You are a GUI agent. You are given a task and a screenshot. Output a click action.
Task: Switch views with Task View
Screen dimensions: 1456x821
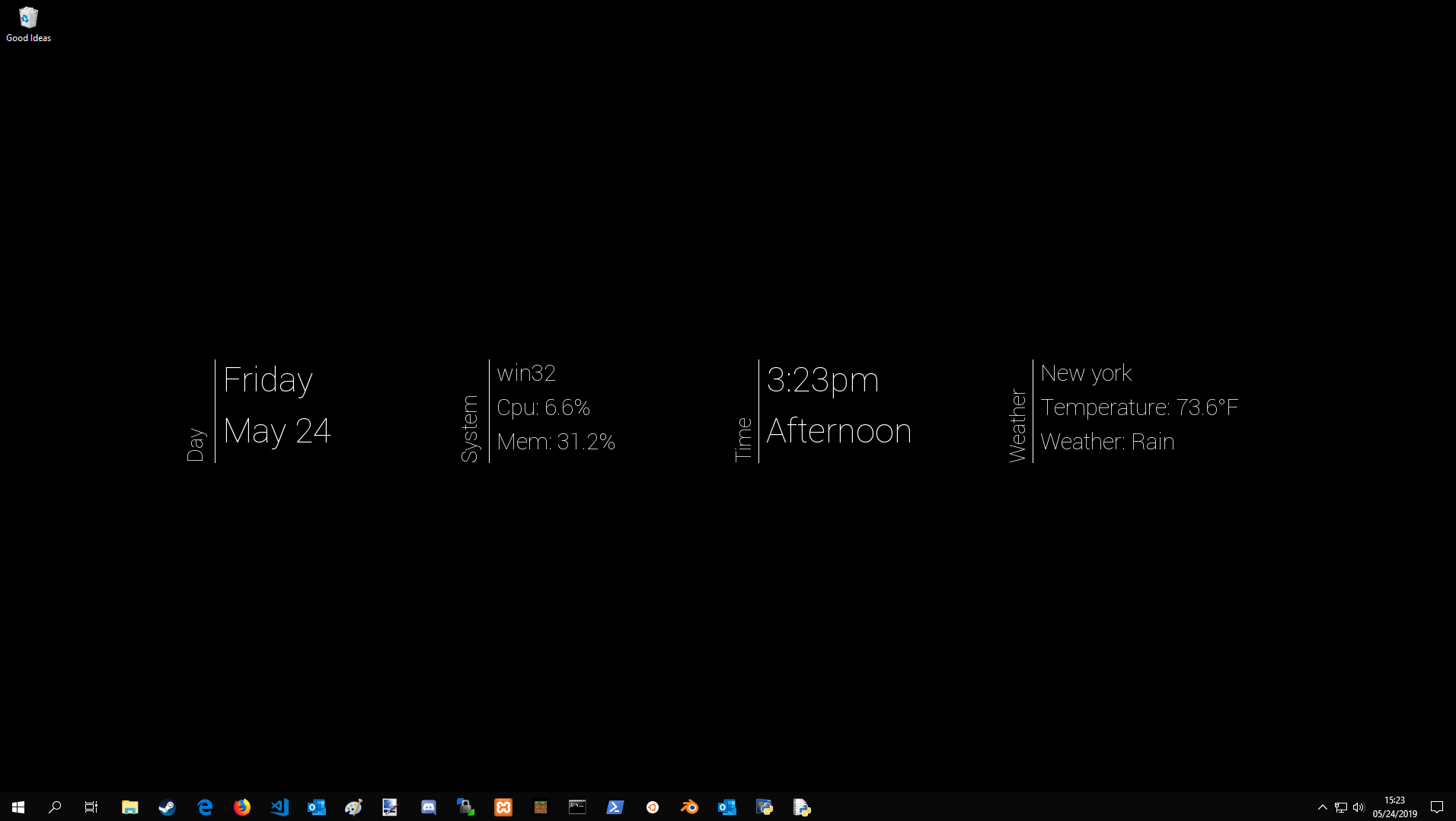(91, 807)
